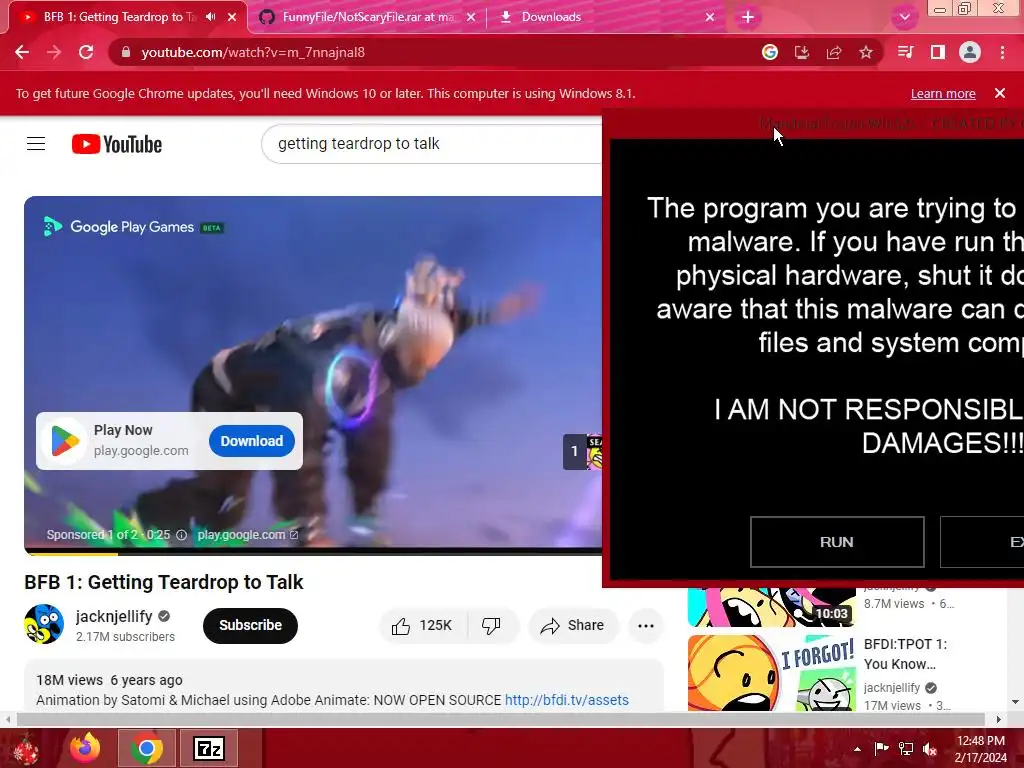Go to the YouTube home logo
Screen dimensions: 1024x768
click(x=117, y=144)
